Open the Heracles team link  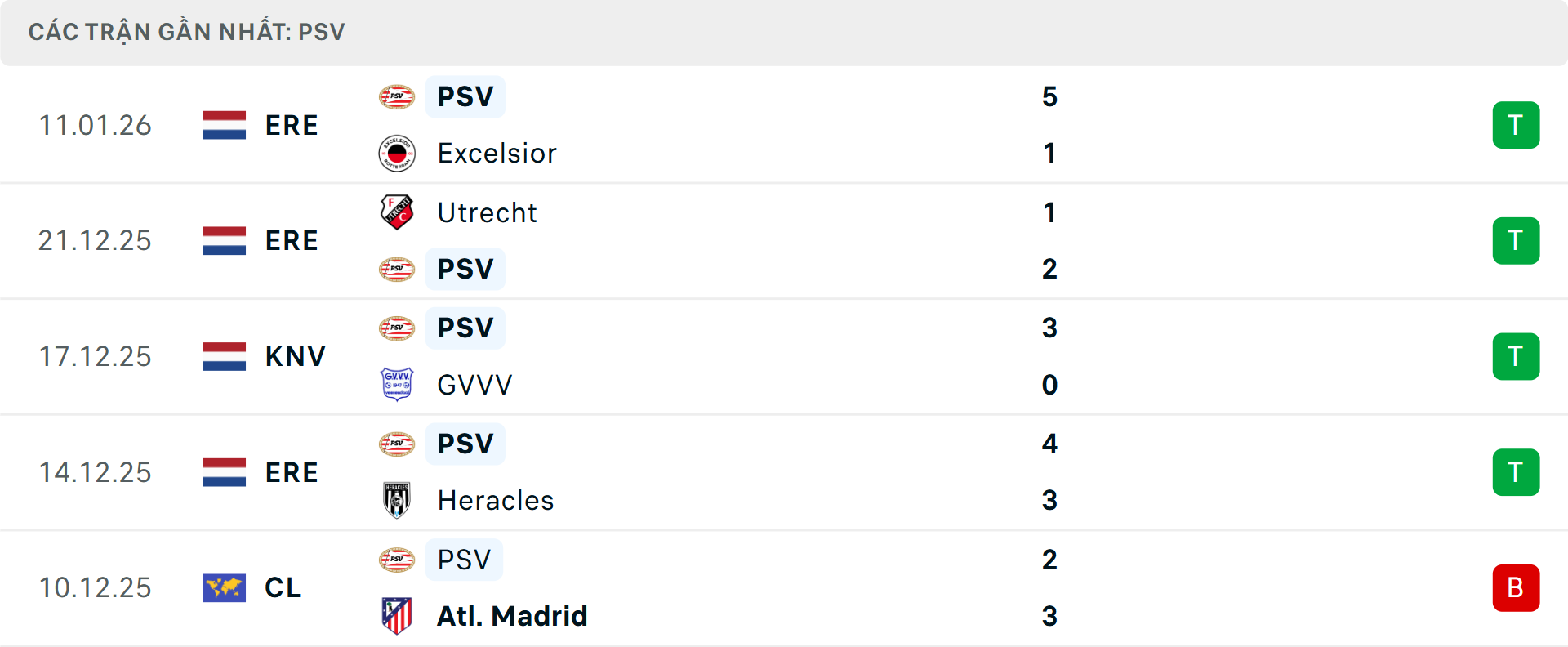tap(495, 500)
